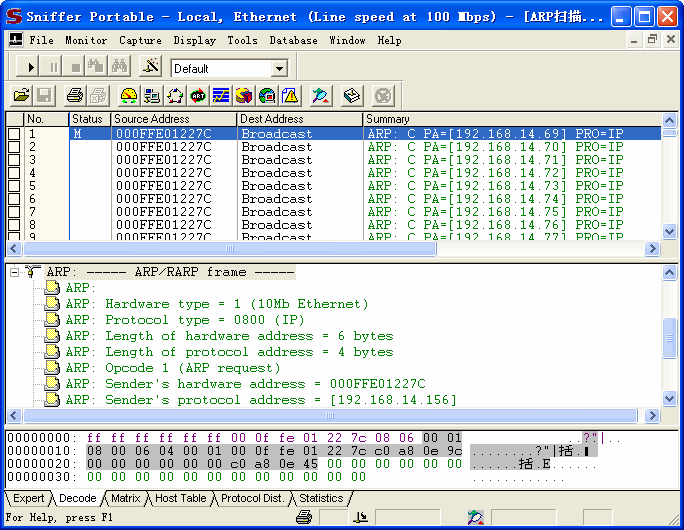This screenshot has height=530, width=684.
Task: Open the Address Book icon
Action: [x=352, y=96]
